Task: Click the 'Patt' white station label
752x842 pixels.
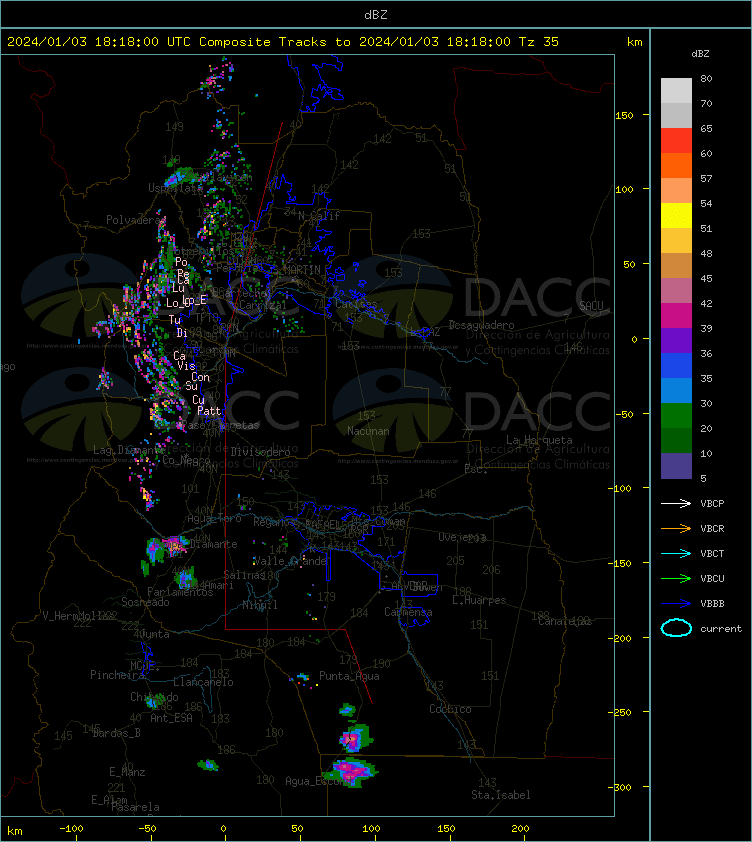Action: [x=209, y=411]
